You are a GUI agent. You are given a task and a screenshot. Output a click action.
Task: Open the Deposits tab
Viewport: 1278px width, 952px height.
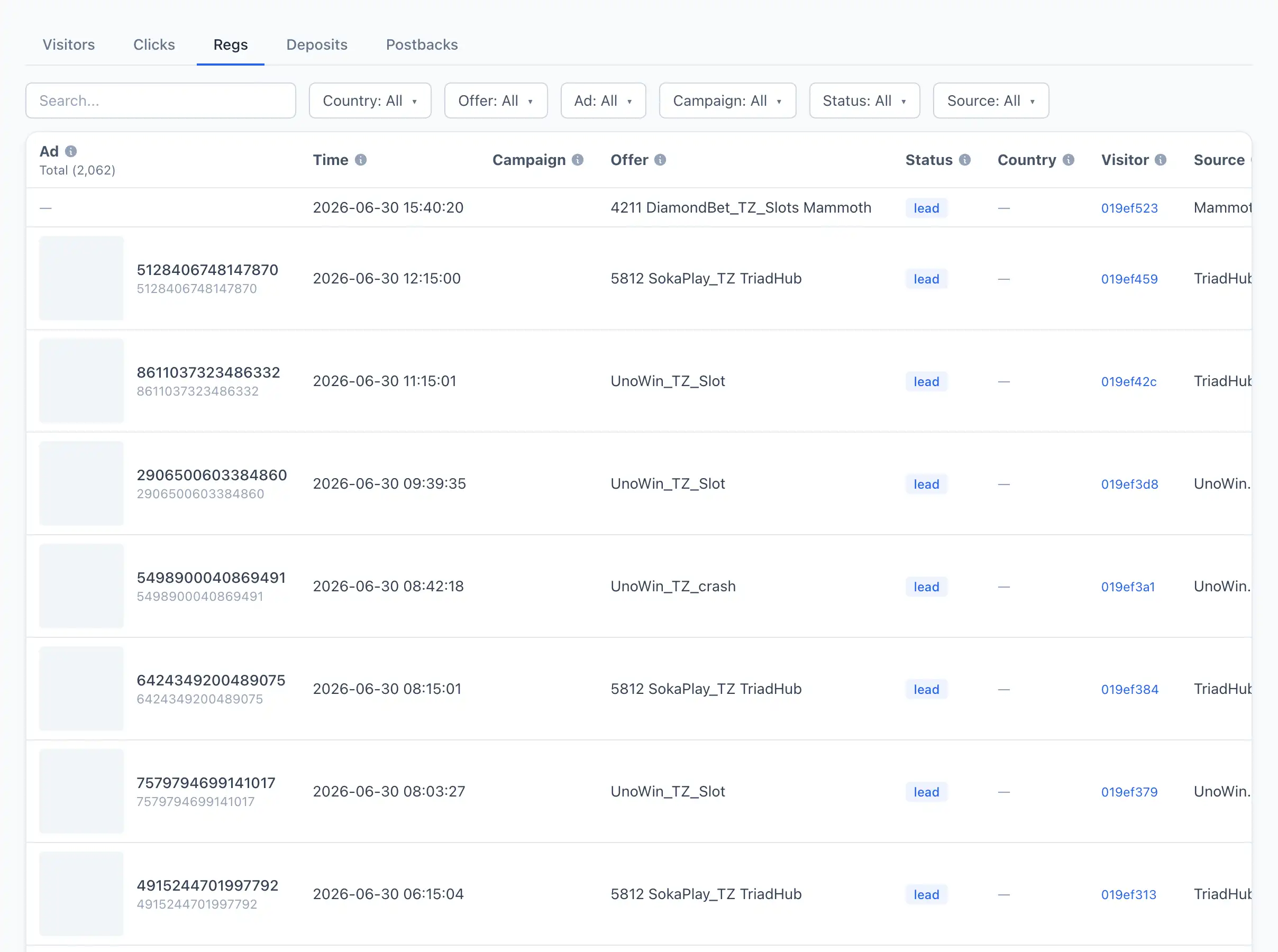tap(317, 45)
